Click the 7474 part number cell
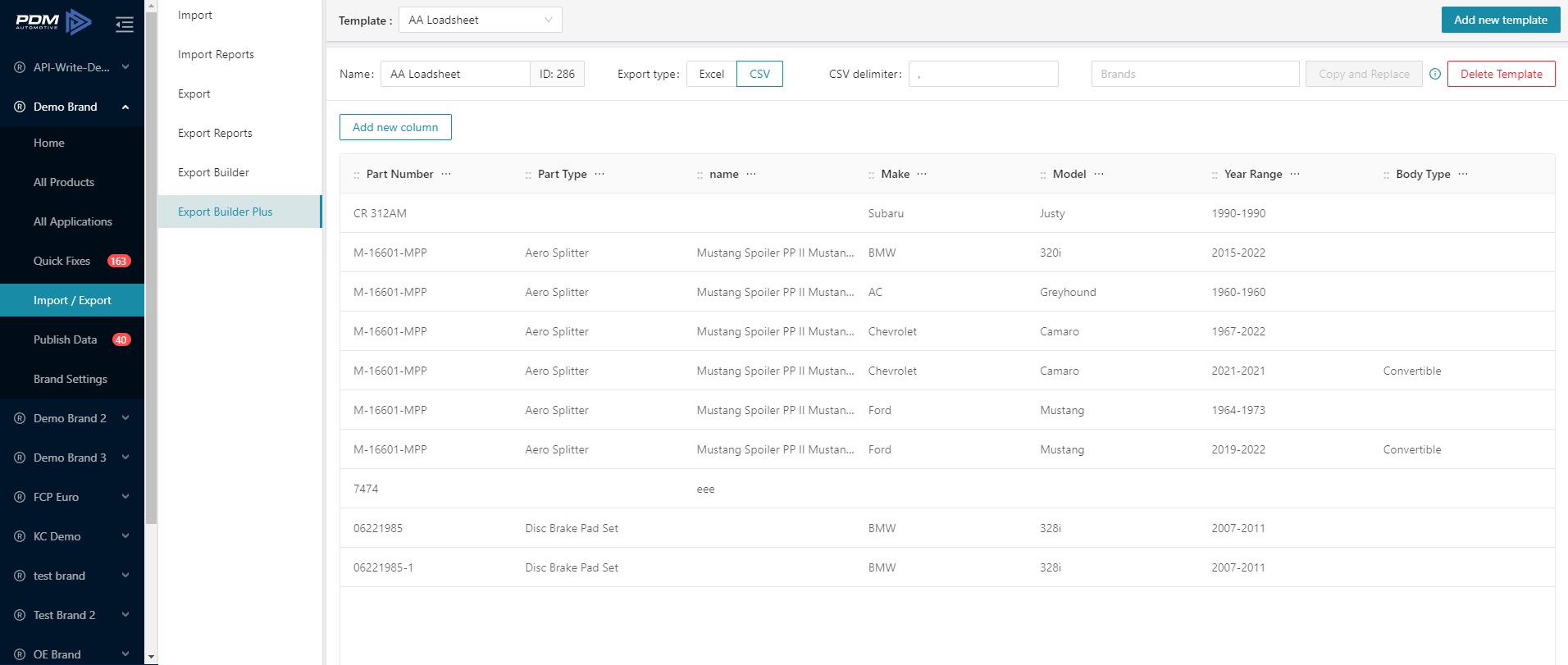The width and height of the screenshot is (1568, 665). tap(366, 489)
